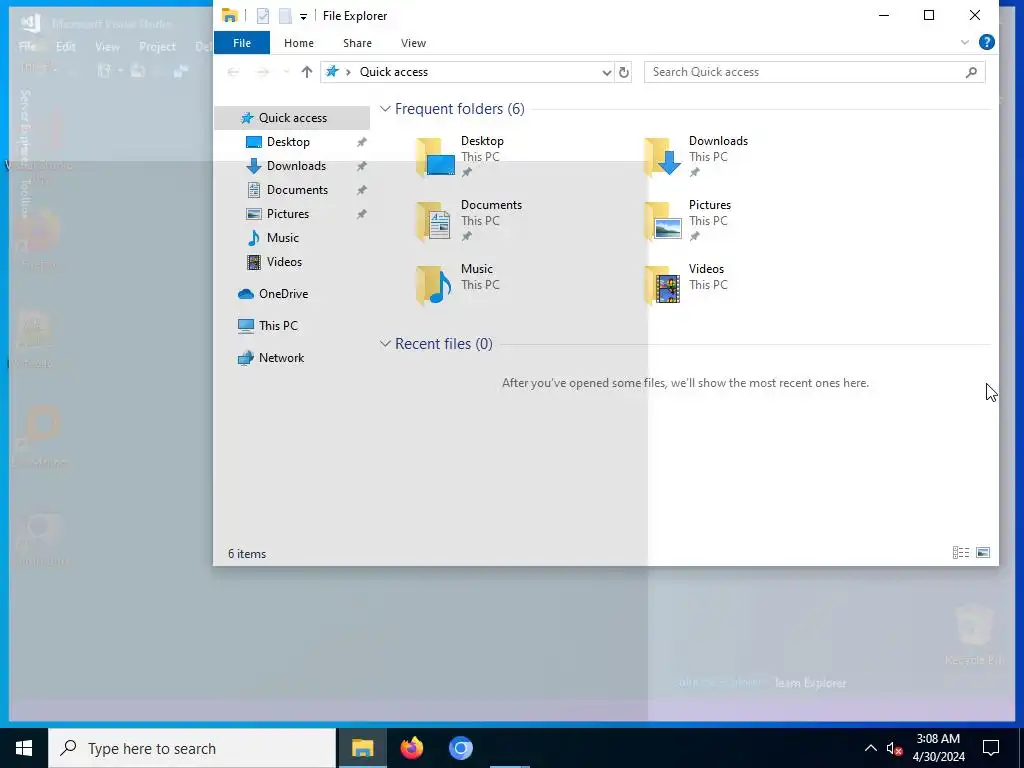Image resolution: width=1024 pixels, height=768 pixels.
Task: Launch Firefox from the taskbar
Action: pos(411,748)
